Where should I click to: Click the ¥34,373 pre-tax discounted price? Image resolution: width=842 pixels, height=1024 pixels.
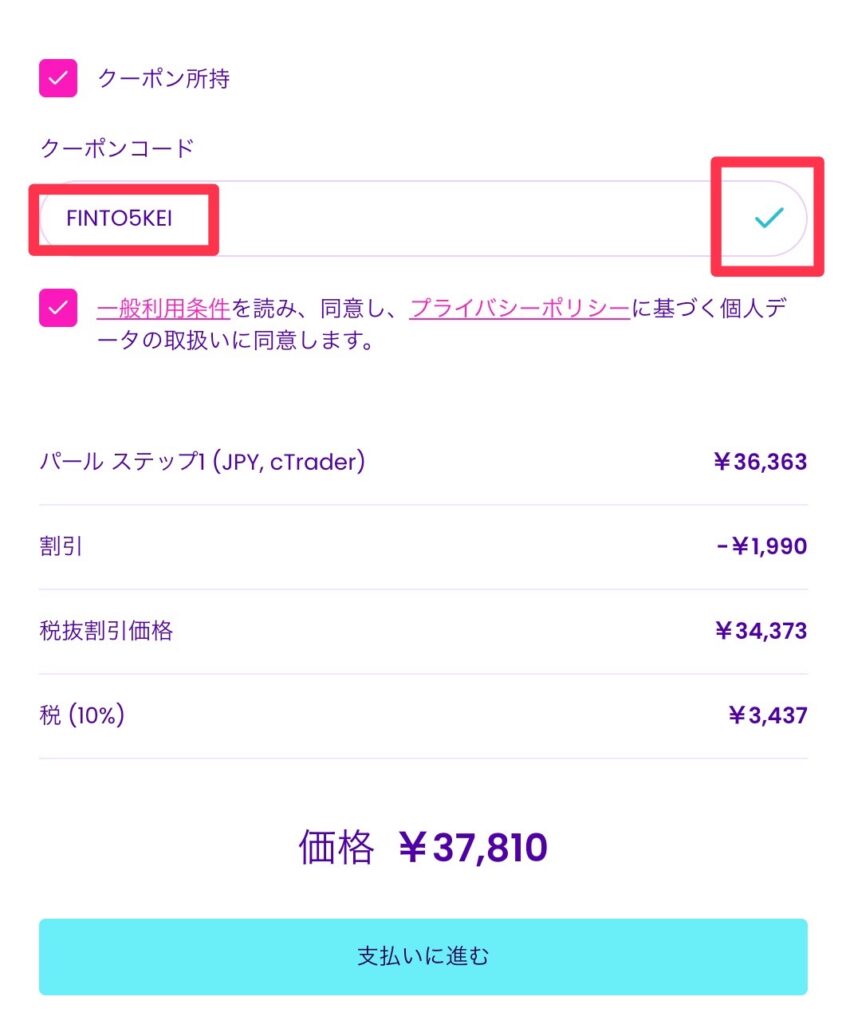(x=760, y=631)
